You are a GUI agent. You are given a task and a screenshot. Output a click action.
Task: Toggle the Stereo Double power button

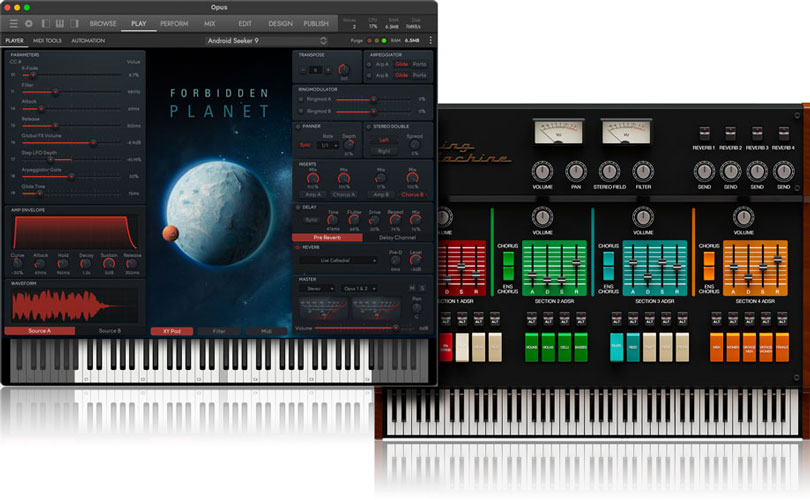point(369,127)
